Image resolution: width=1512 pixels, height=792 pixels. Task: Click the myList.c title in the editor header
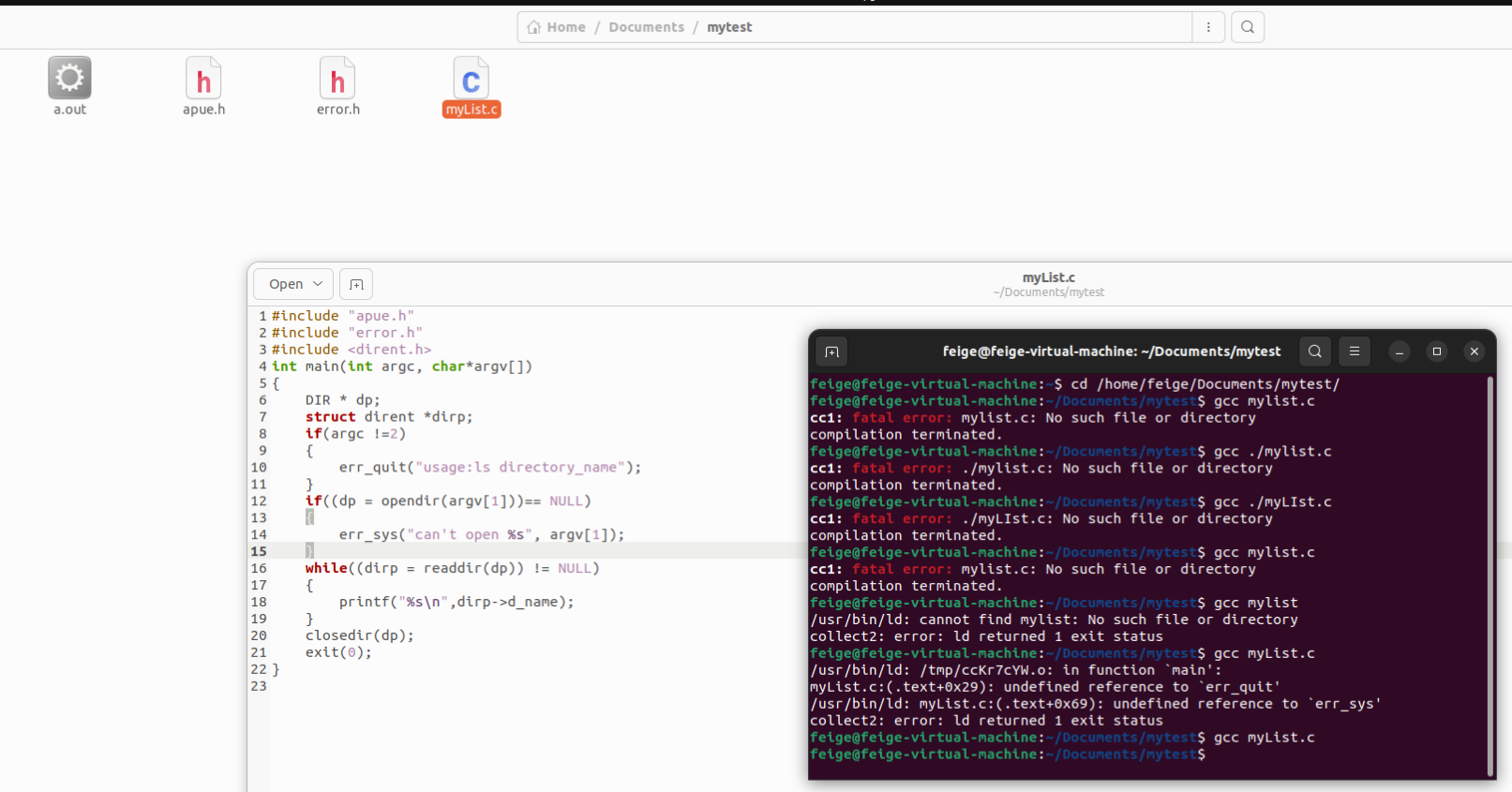pos(1049,277)
